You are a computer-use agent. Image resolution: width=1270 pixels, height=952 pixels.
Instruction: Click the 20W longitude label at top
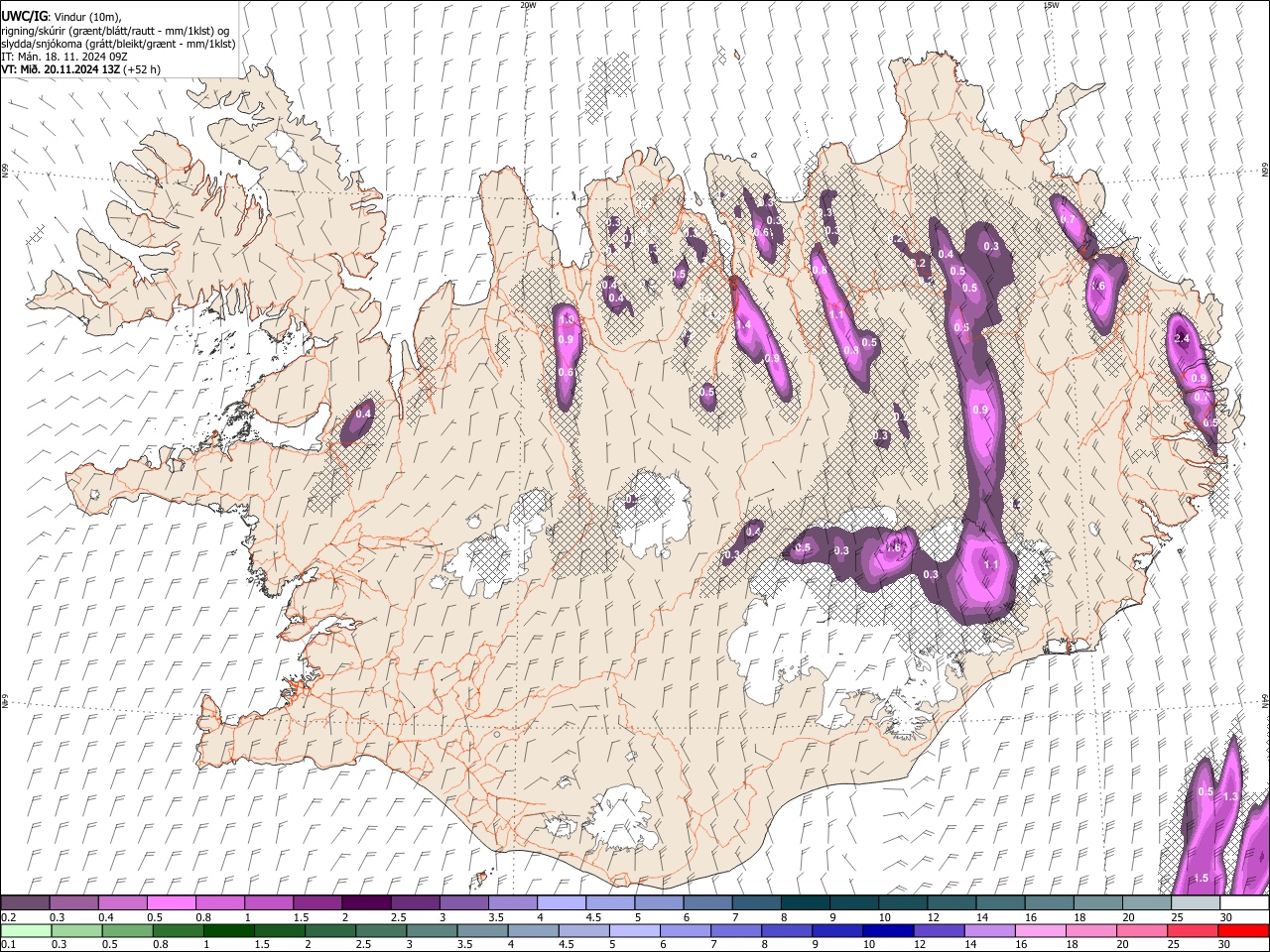click(x=528, y=5)
